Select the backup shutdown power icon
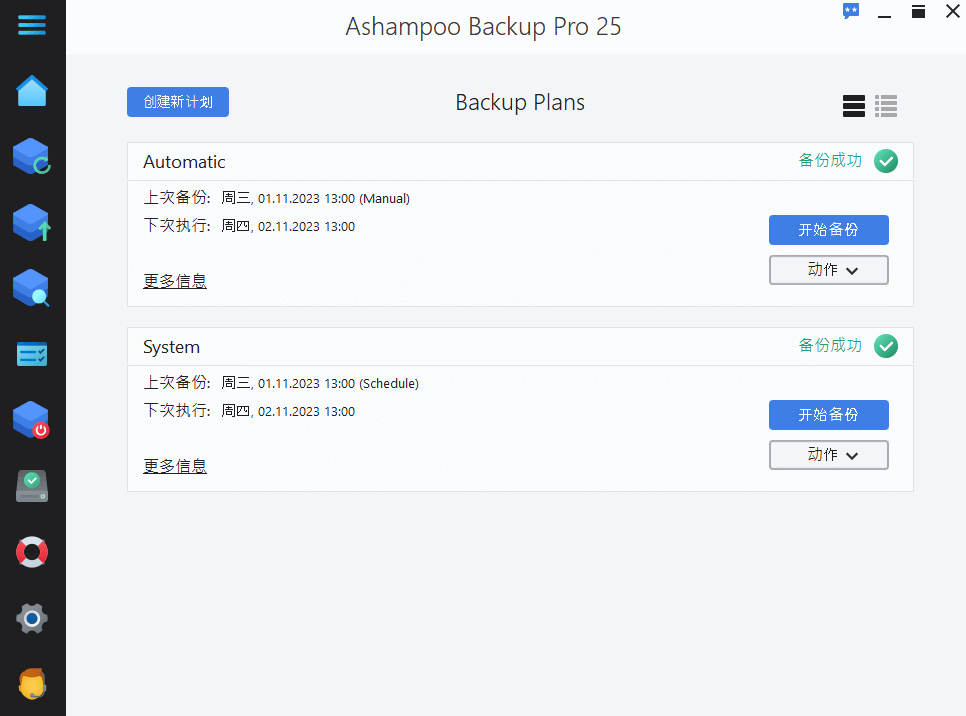The width and height of the screenshot is (966, 716). pyautogui.click(x=32, y=420)
